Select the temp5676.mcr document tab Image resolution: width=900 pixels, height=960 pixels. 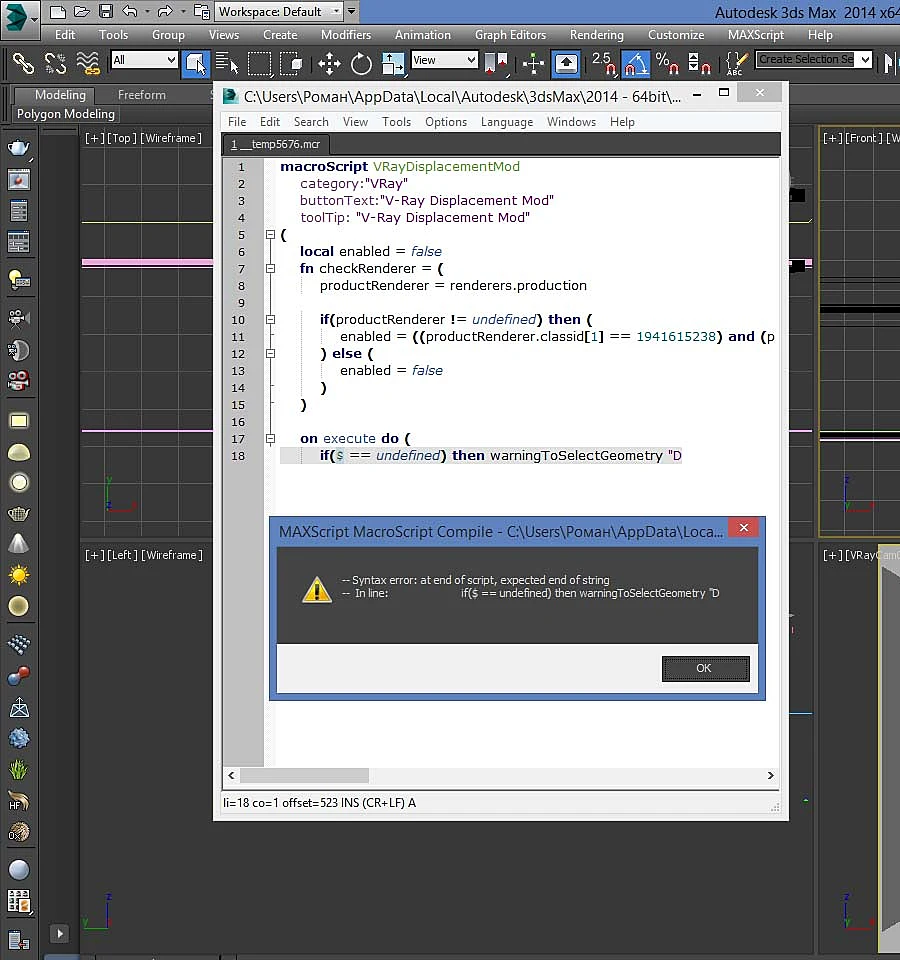click(x=276, y=144)
